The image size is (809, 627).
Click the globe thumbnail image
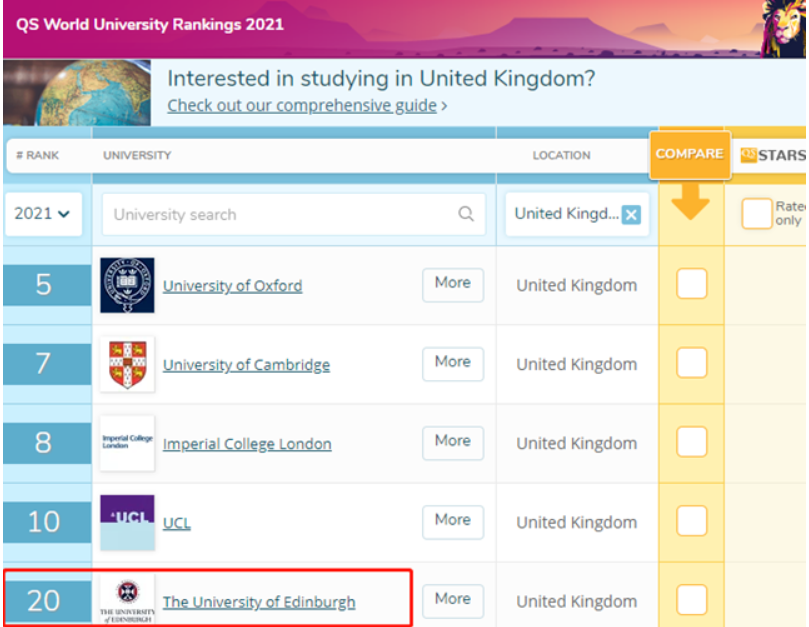coord(77,92)
